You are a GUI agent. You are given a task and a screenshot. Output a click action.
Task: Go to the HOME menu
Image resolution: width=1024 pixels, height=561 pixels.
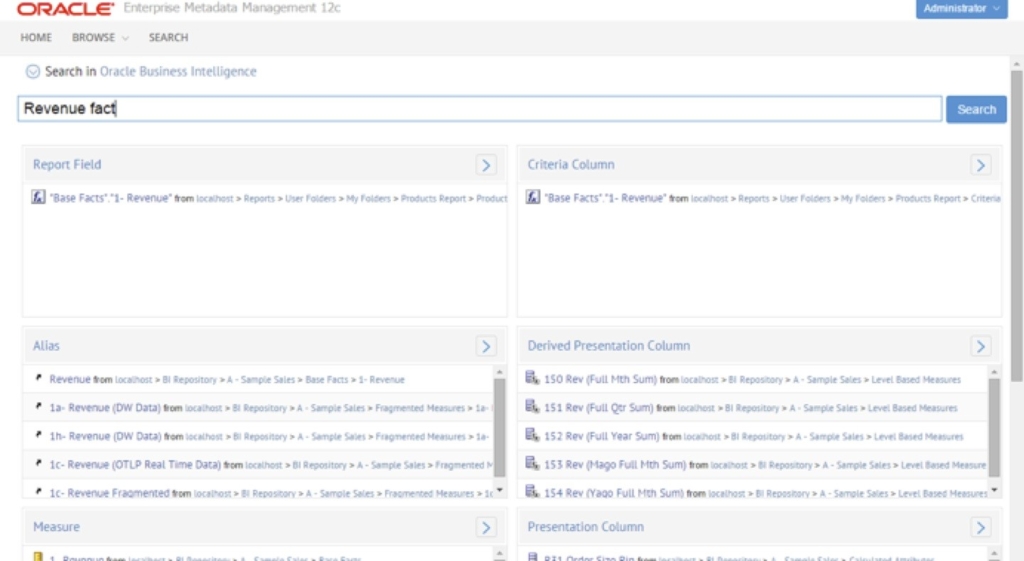36,37
